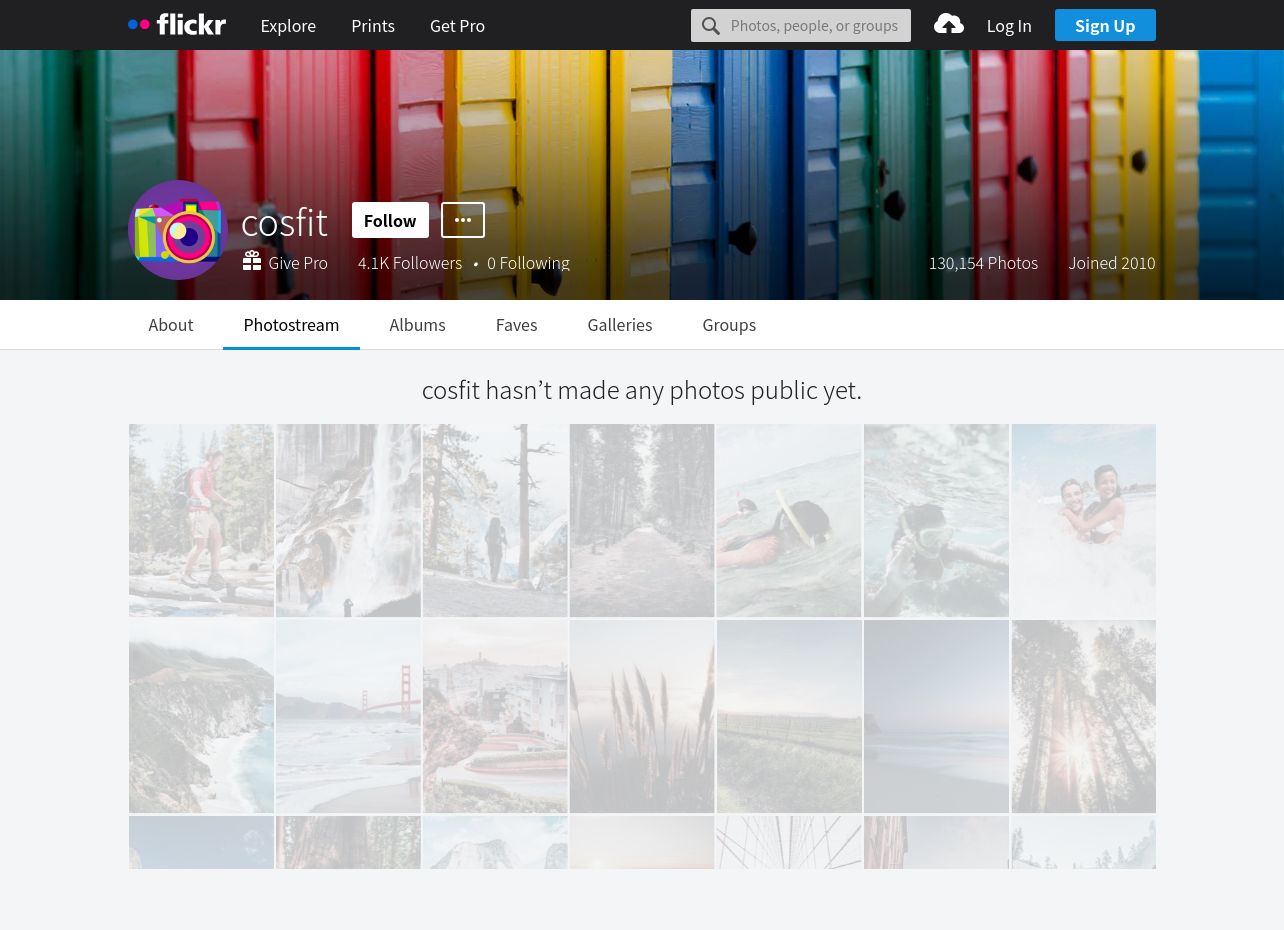
Task: Open the coastal cliffs photo thumbnail
Action: [x=201, y=716]
